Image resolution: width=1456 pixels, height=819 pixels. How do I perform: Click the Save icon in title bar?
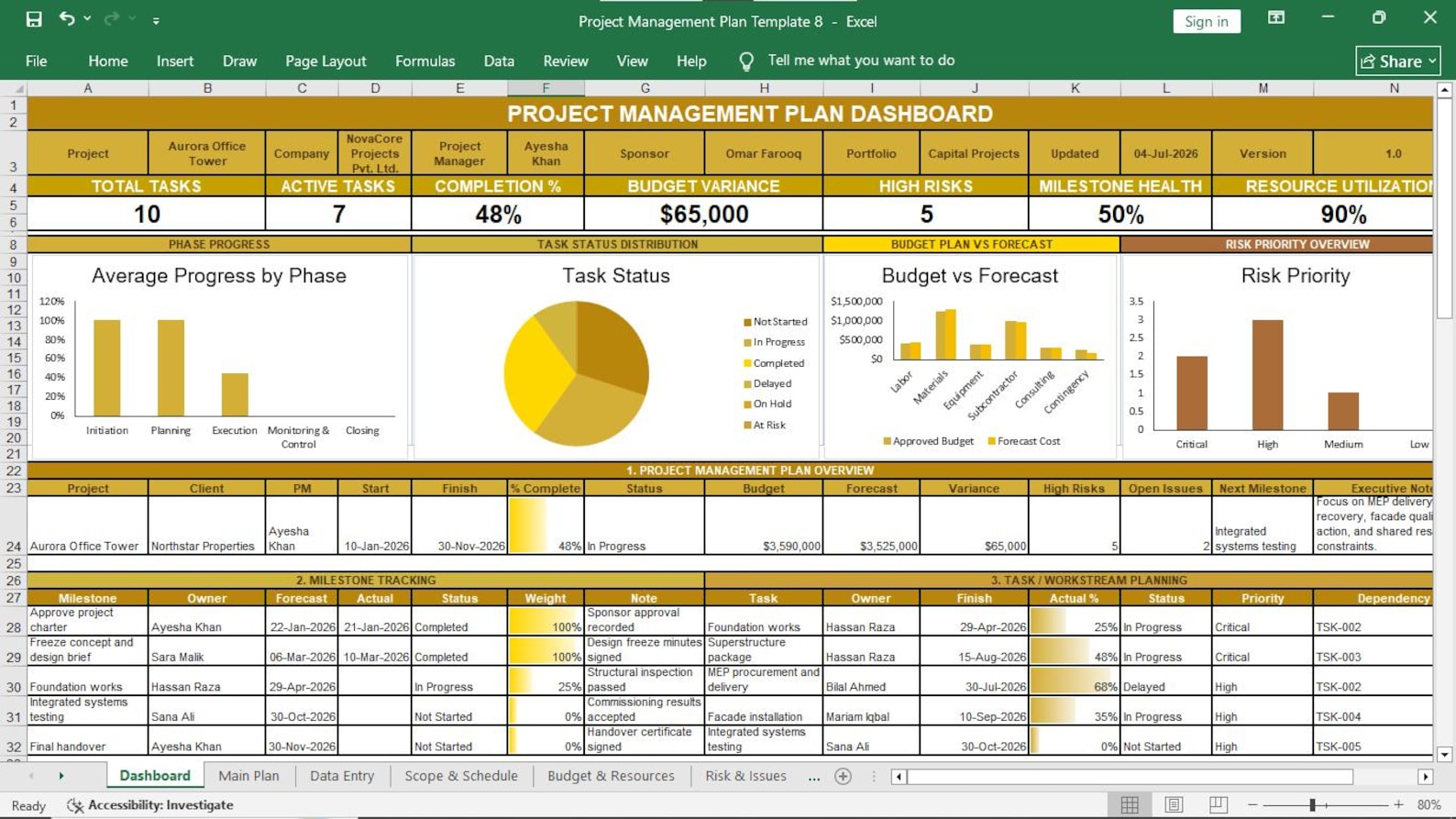34,19
